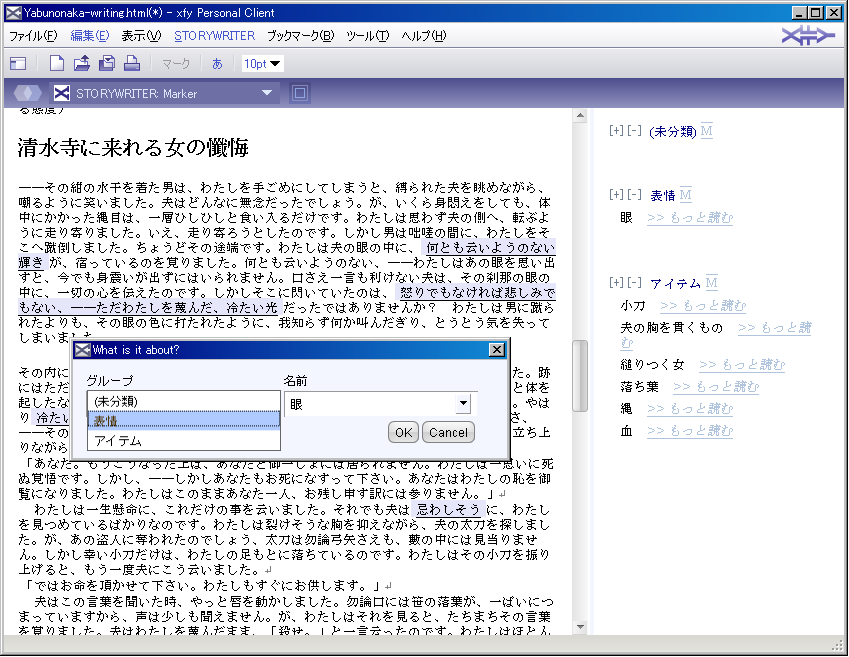Screen dimensions: 849x657
Task: Click the (未分類) group label in side panel
Action: tap(672, 131)
